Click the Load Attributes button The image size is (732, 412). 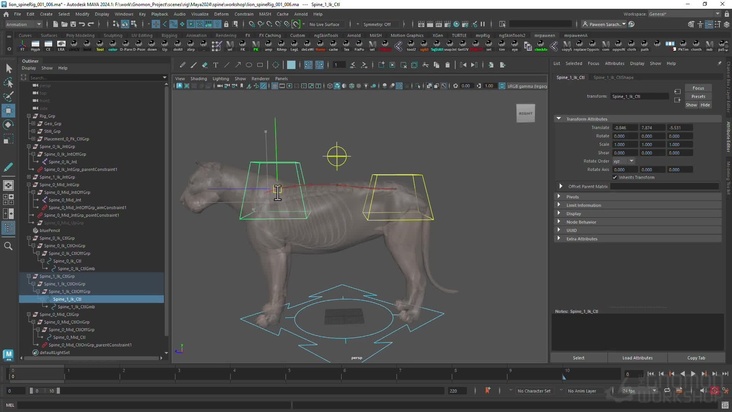[x=637, y=357]
